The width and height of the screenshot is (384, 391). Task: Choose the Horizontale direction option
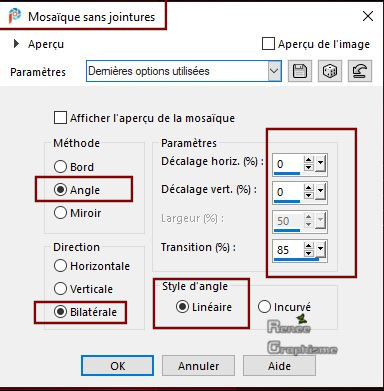(x=60, y=266)
